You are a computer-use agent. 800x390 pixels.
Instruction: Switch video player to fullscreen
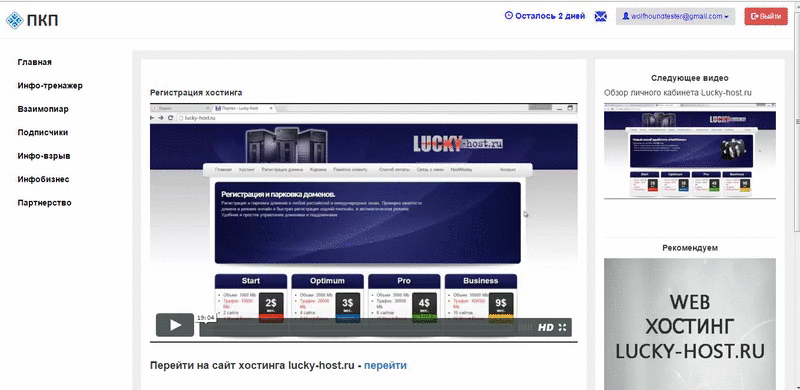coord(562,328)
